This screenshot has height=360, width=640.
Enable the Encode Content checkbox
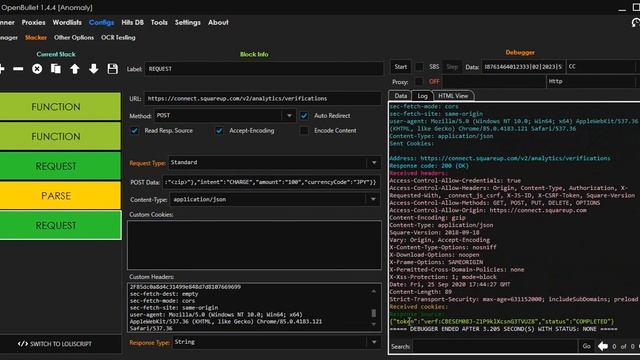(x=304, y=131)
